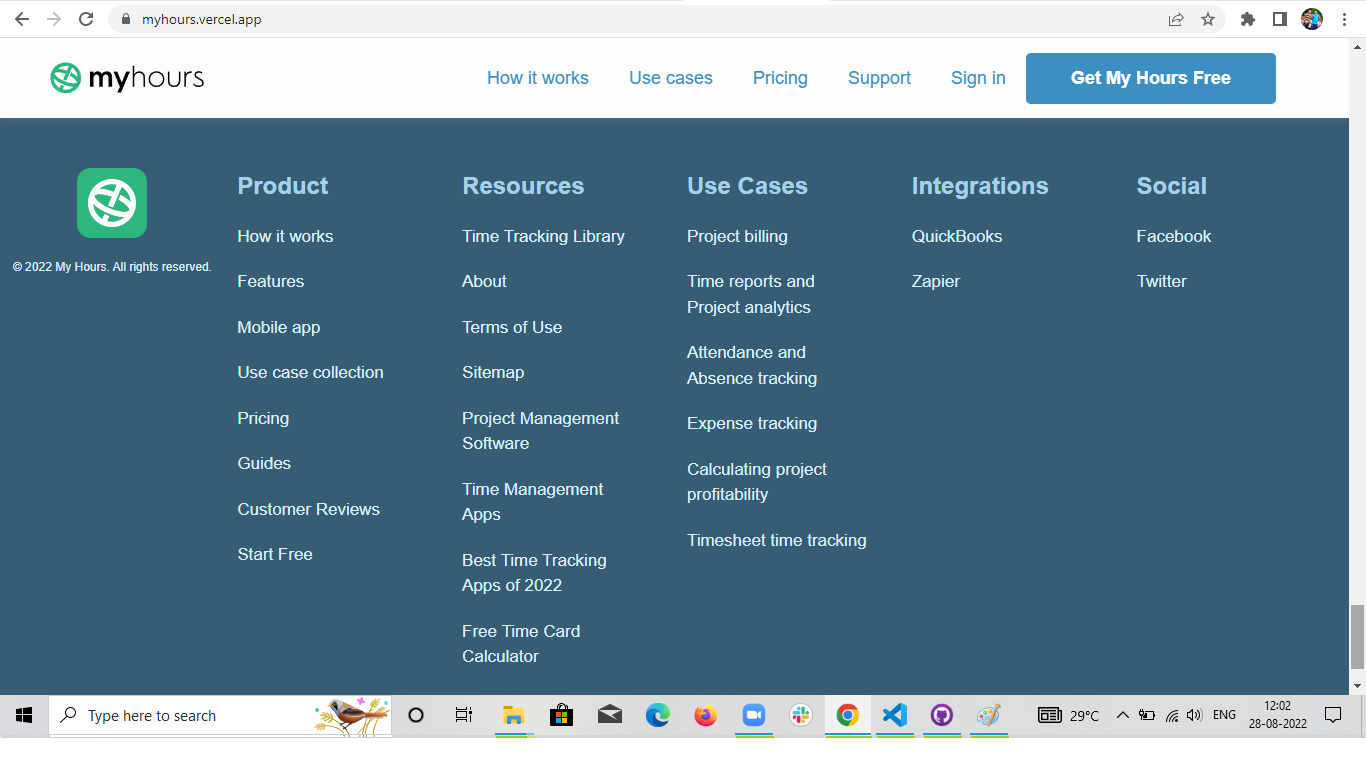Open Facebook social link
1366x768 pixels.
tap(1174, 236)
